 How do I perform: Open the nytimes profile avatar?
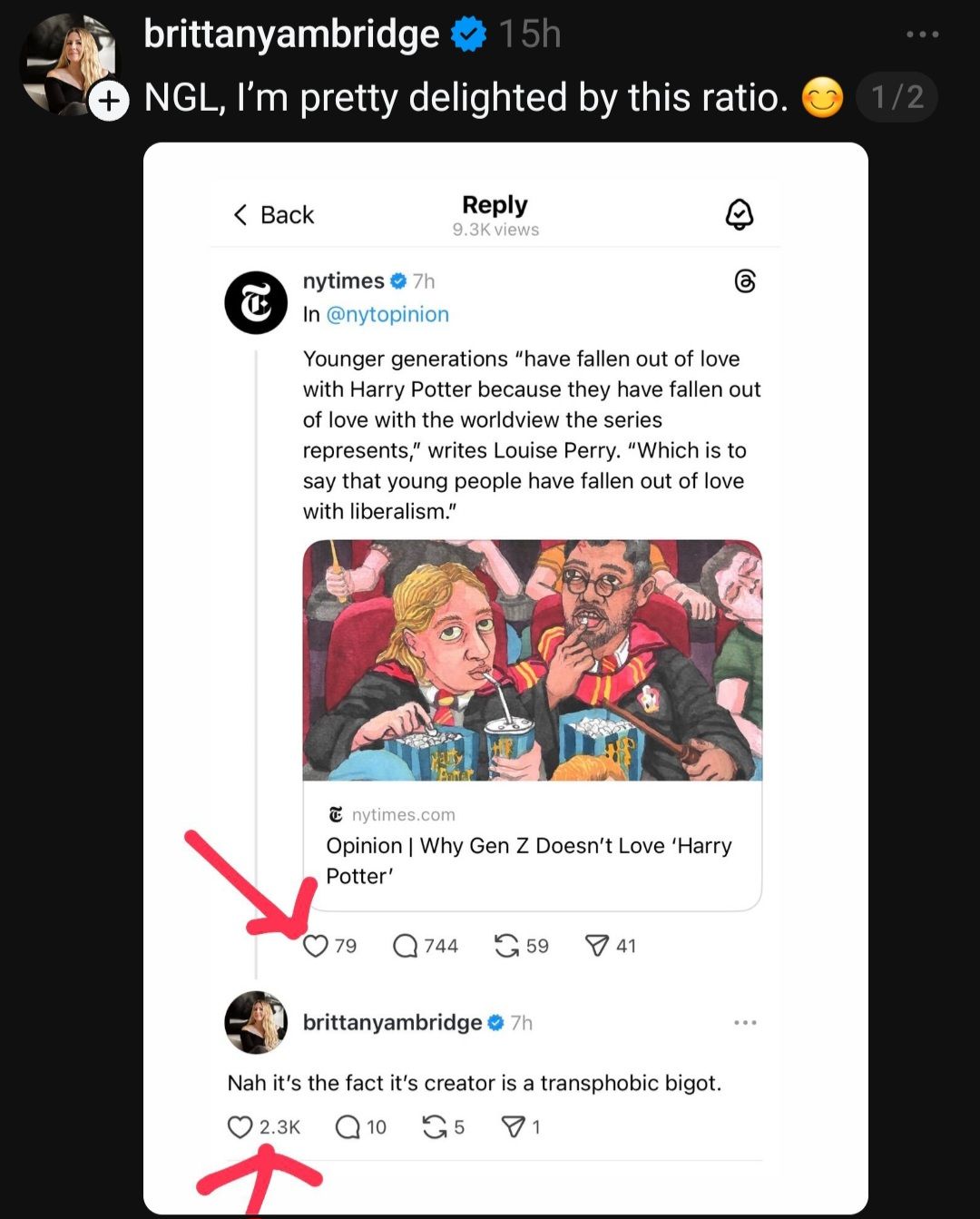[256, 303]
